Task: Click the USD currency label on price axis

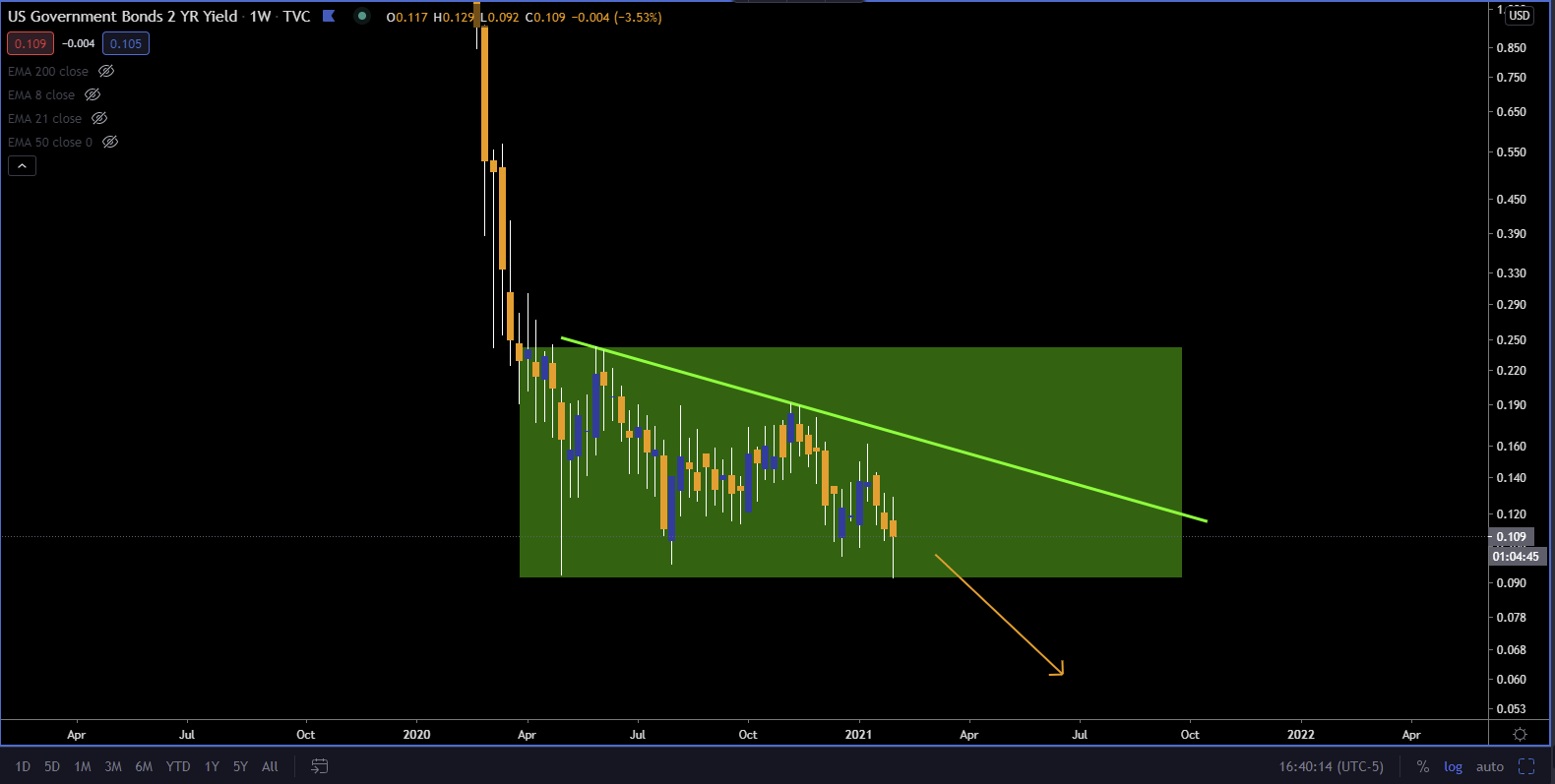Action: point(1520,16)
